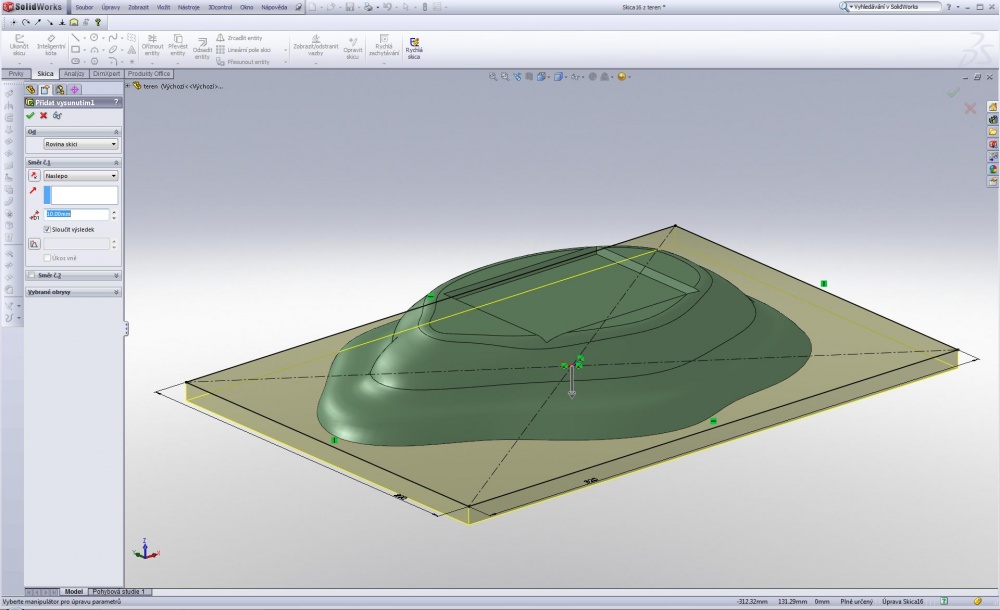Expand the teren tree node
Viewport: 1000px width, 610px height.
pyautogui.click(x=128, y=86)
